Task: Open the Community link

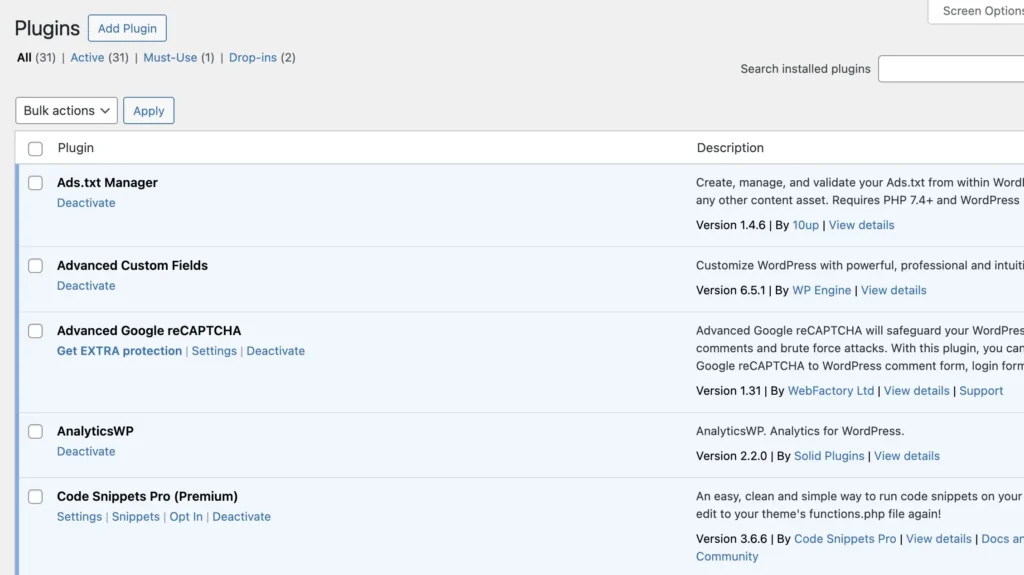Action: pos(727,557)
